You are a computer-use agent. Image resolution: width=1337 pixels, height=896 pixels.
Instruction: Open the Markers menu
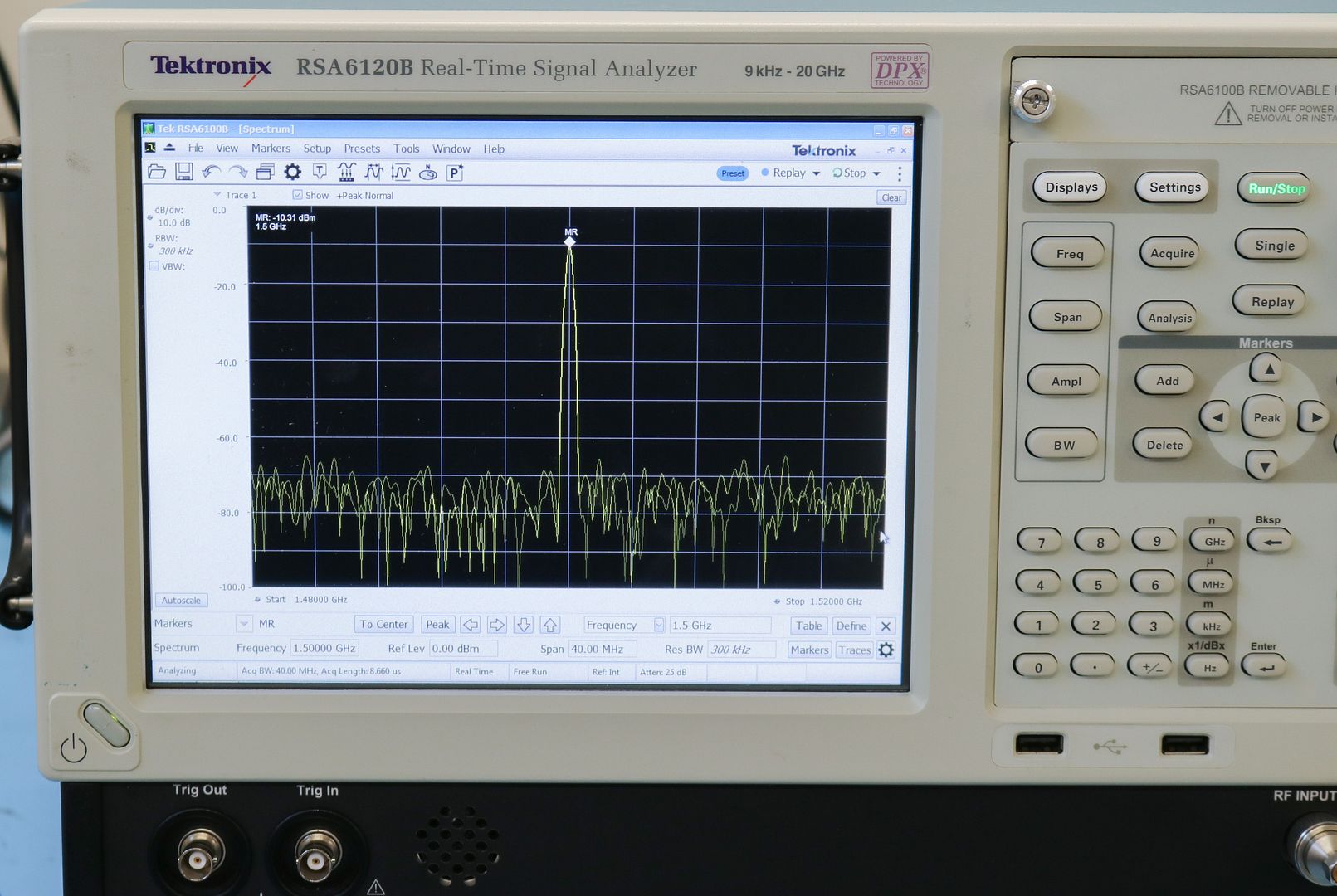coord(271,149)
